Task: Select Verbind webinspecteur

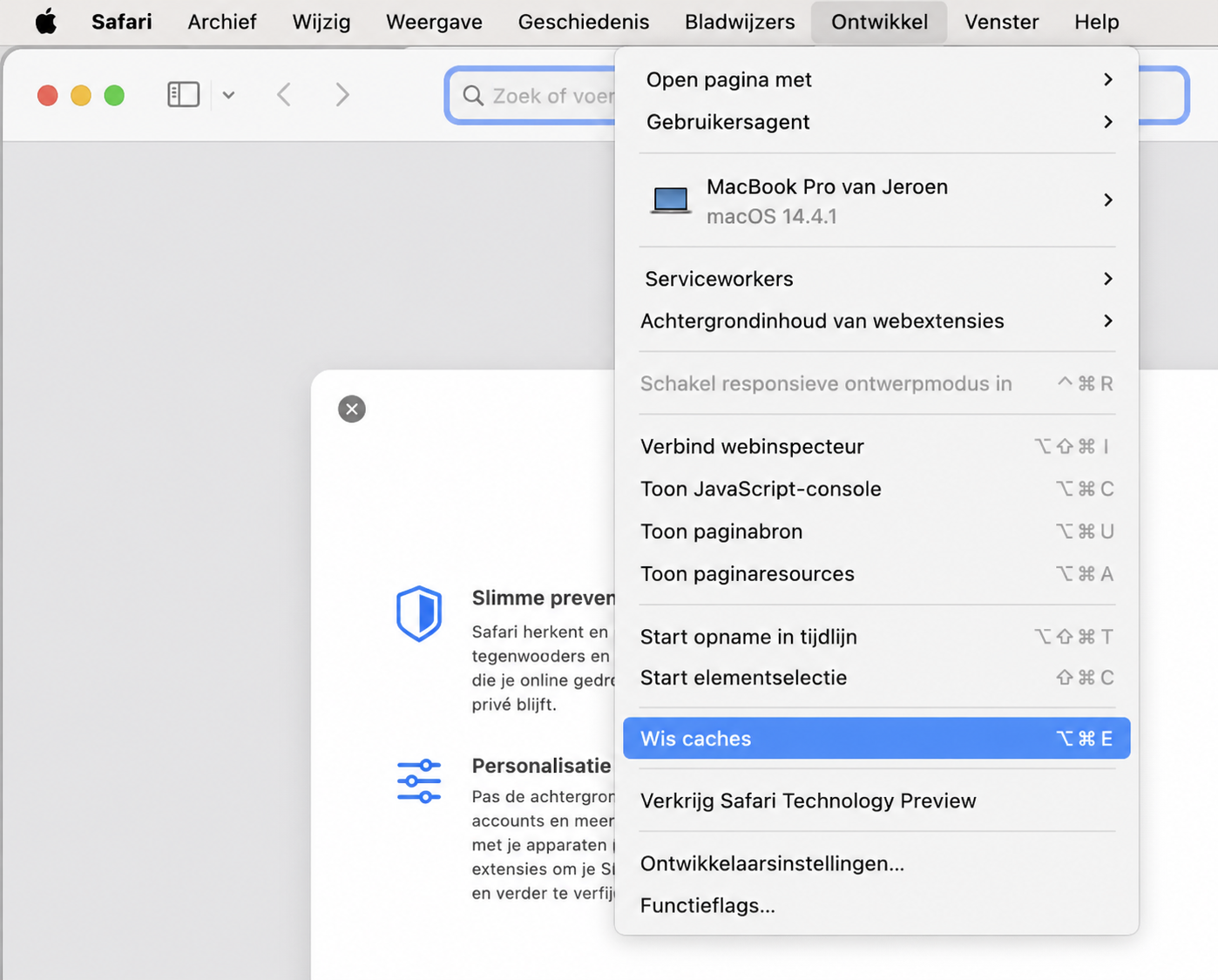Action: click(x=877, y=446)
